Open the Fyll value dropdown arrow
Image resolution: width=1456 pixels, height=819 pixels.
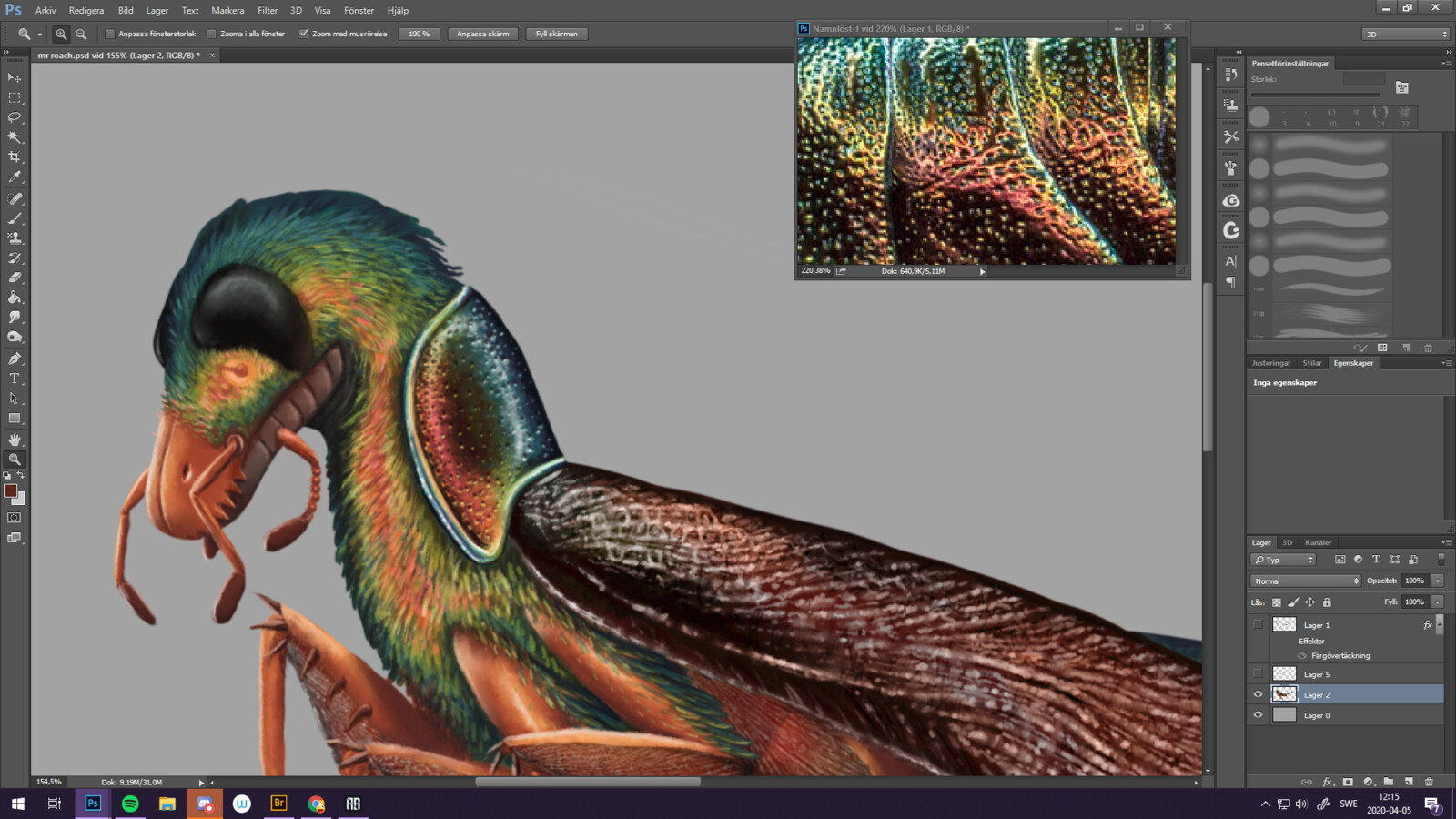(1437, 602)
